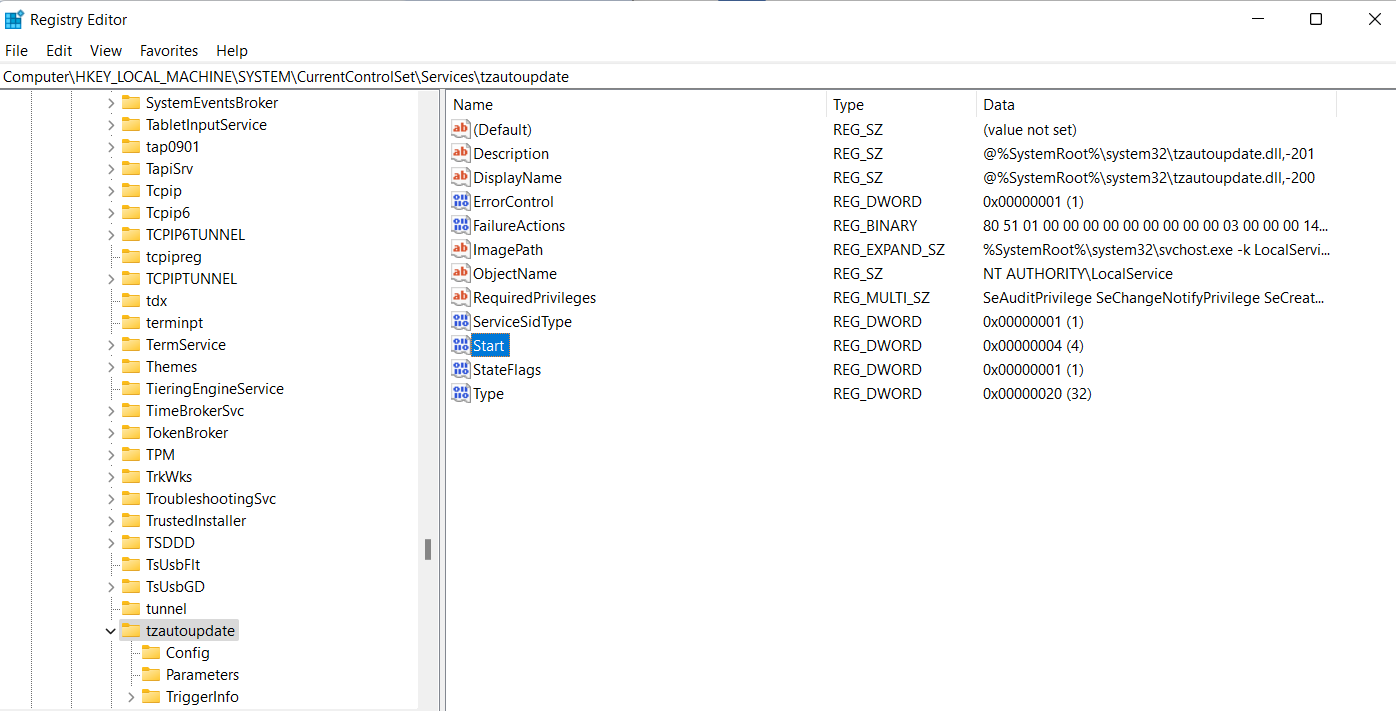Click the Registry Editor app icon in title bar
Screen dimensions: 1396x711
tap(15, 19)
